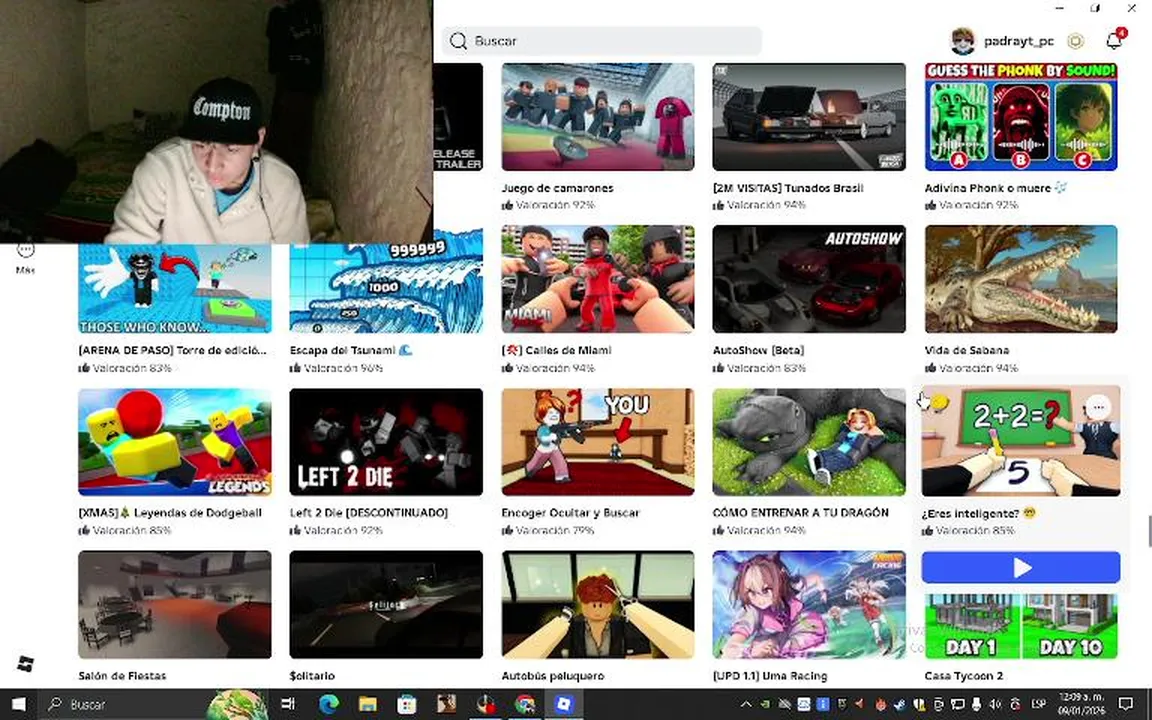Viewport: 1152px width, 720px height.
Task: Click Valoración 94% under Vida de Sabana
Action: (971, 368)
